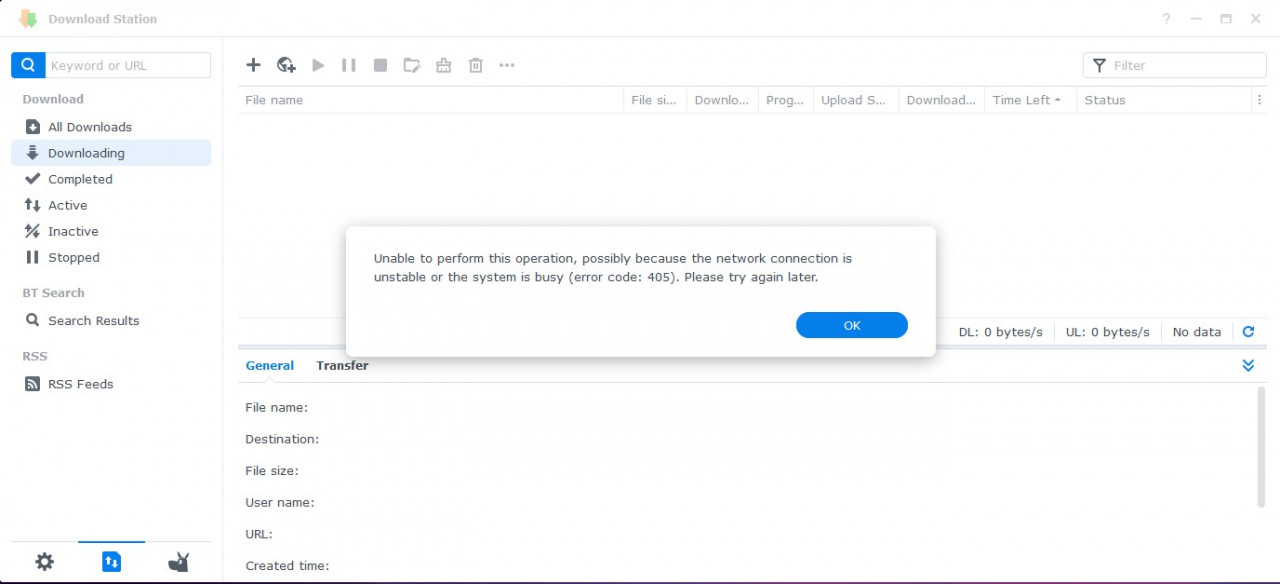This screenshot has width=1280, height=584.
Task: Dismiss the error dialog with OK
Action: click(x=851, y=325)
